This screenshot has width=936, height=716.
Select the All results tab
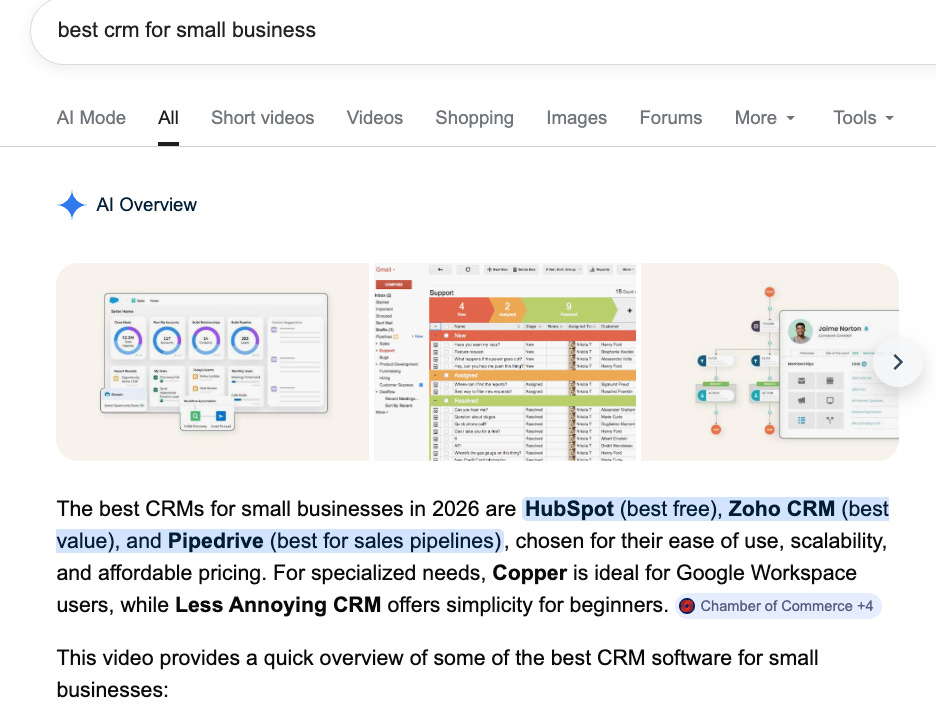[168, 118]
